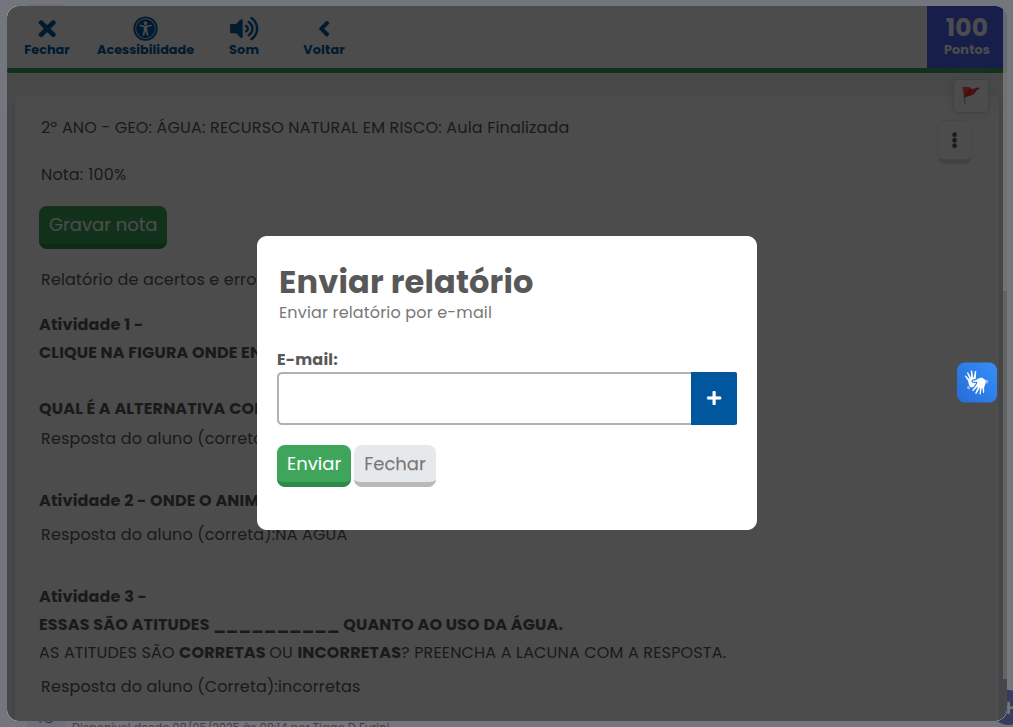1013x727 pixels.
Task: Click the green Enviar button
Action: (x=314, y=465)
